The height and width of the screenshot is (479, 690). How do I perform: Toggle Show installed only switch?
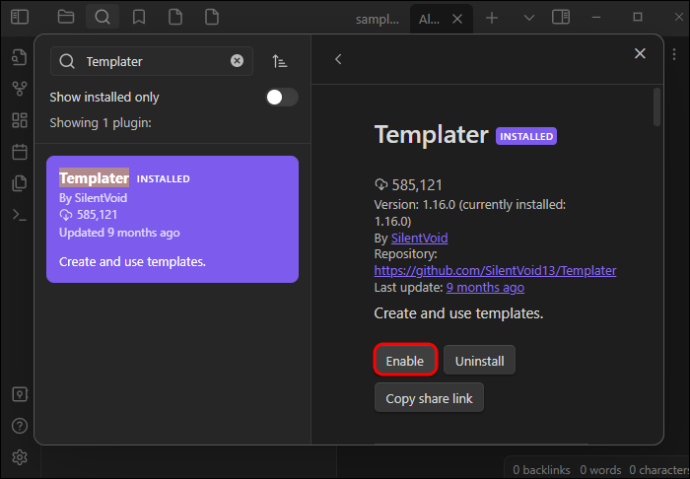click(x=282, y=97)
